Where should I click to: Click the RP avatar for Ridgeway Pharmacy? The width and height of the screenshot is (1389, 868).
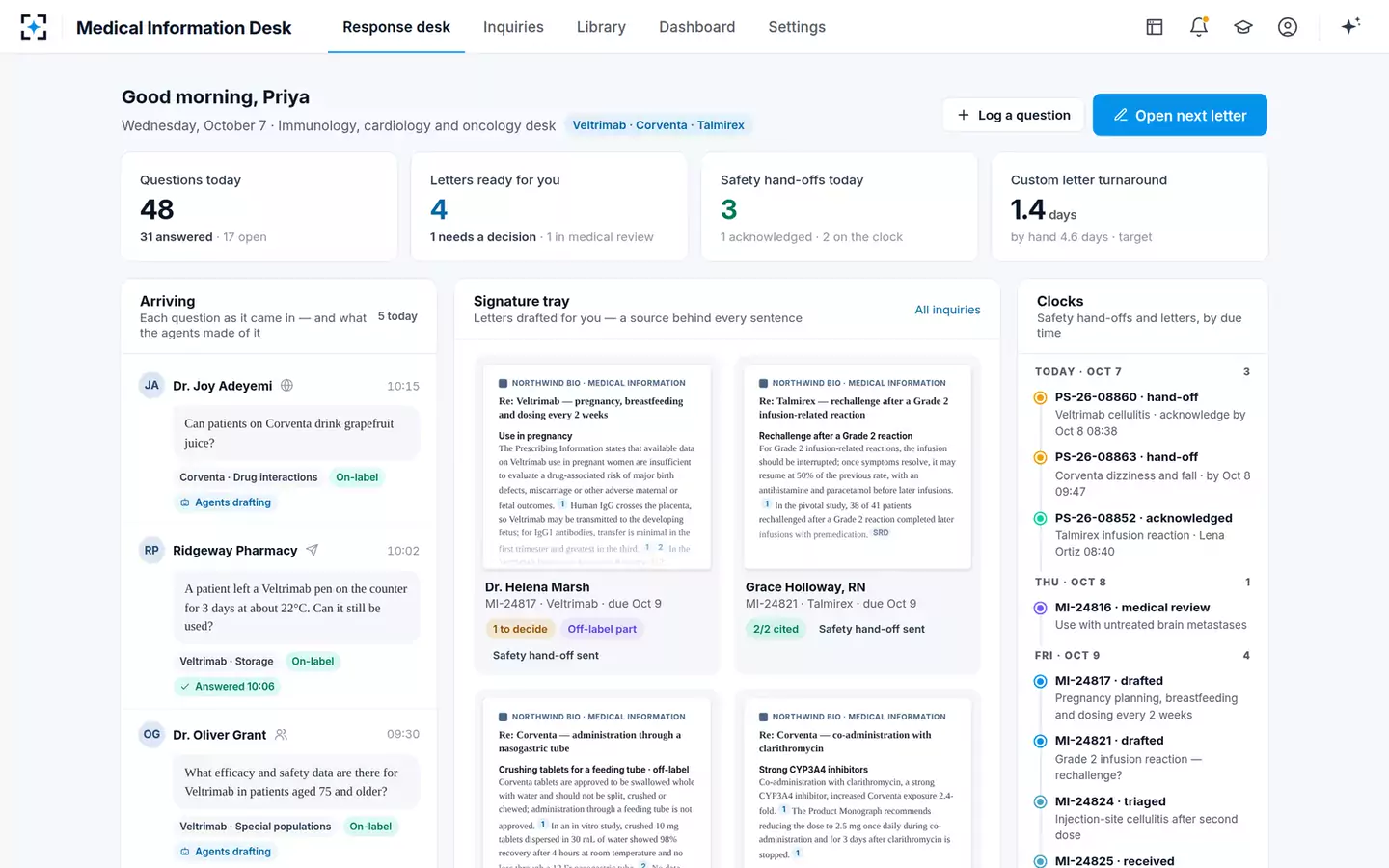151,550
